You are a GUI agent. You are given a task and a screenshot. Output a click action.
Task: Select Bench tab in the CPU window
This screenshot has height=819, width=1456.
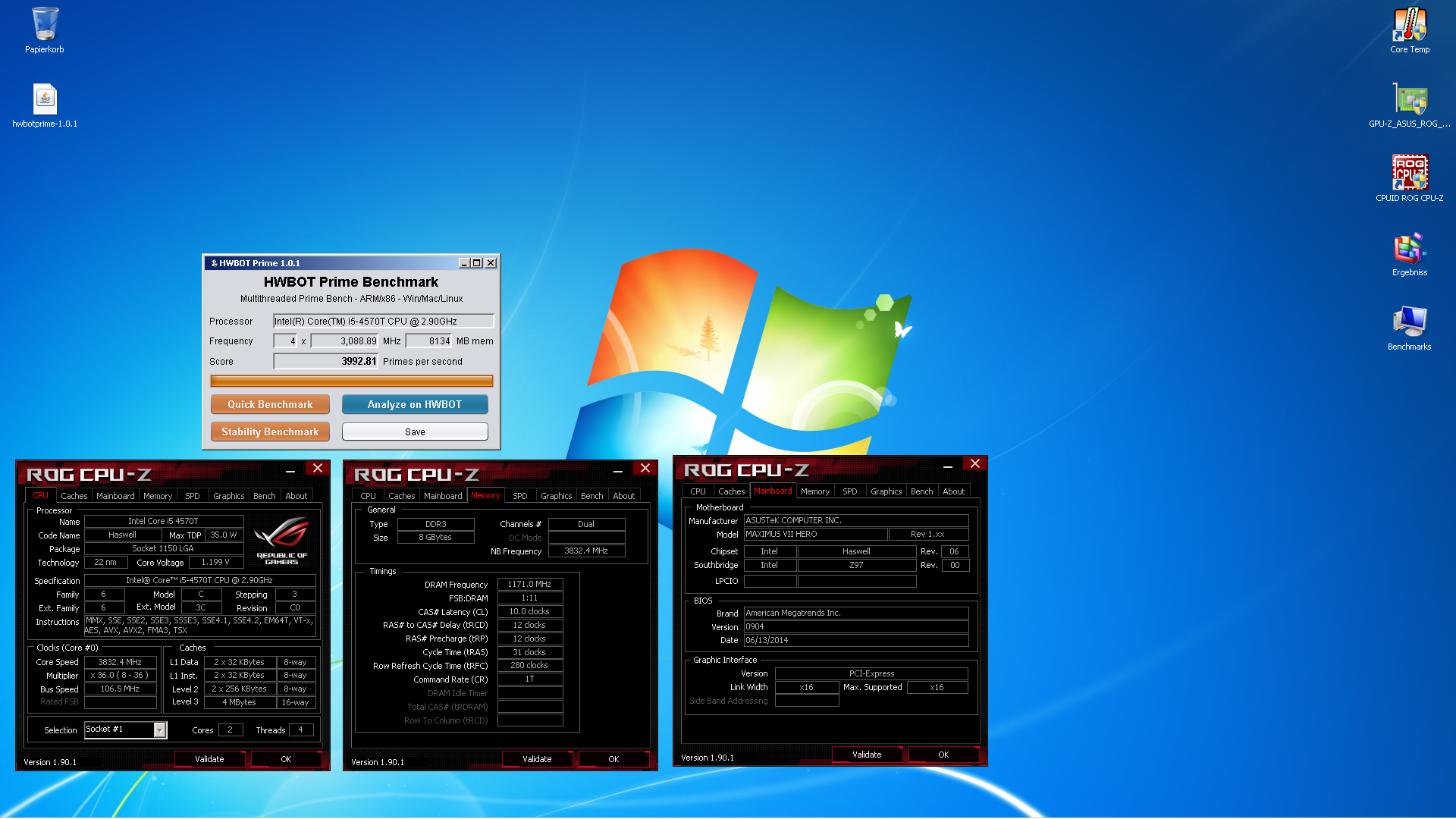pyautogui.click(x=265, y=496)
